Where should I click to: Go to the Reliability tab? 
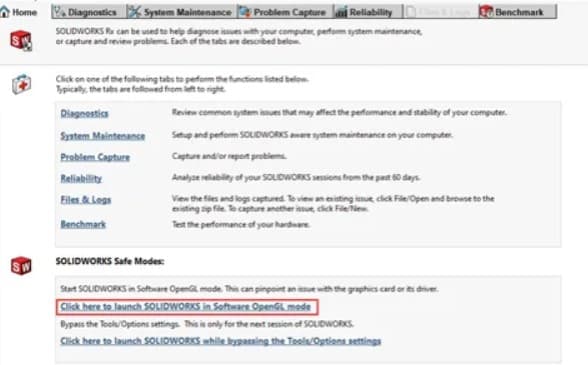[368, 12]
